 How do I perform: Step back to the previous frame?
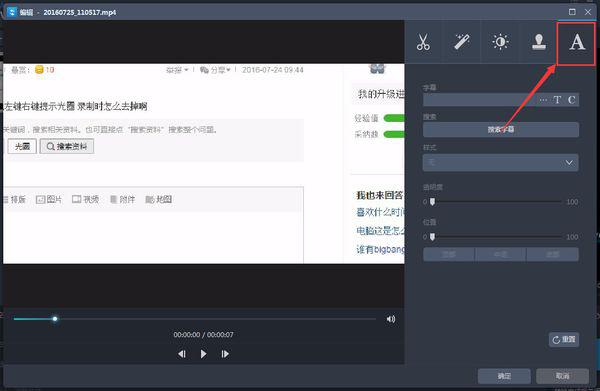point(182,354)
